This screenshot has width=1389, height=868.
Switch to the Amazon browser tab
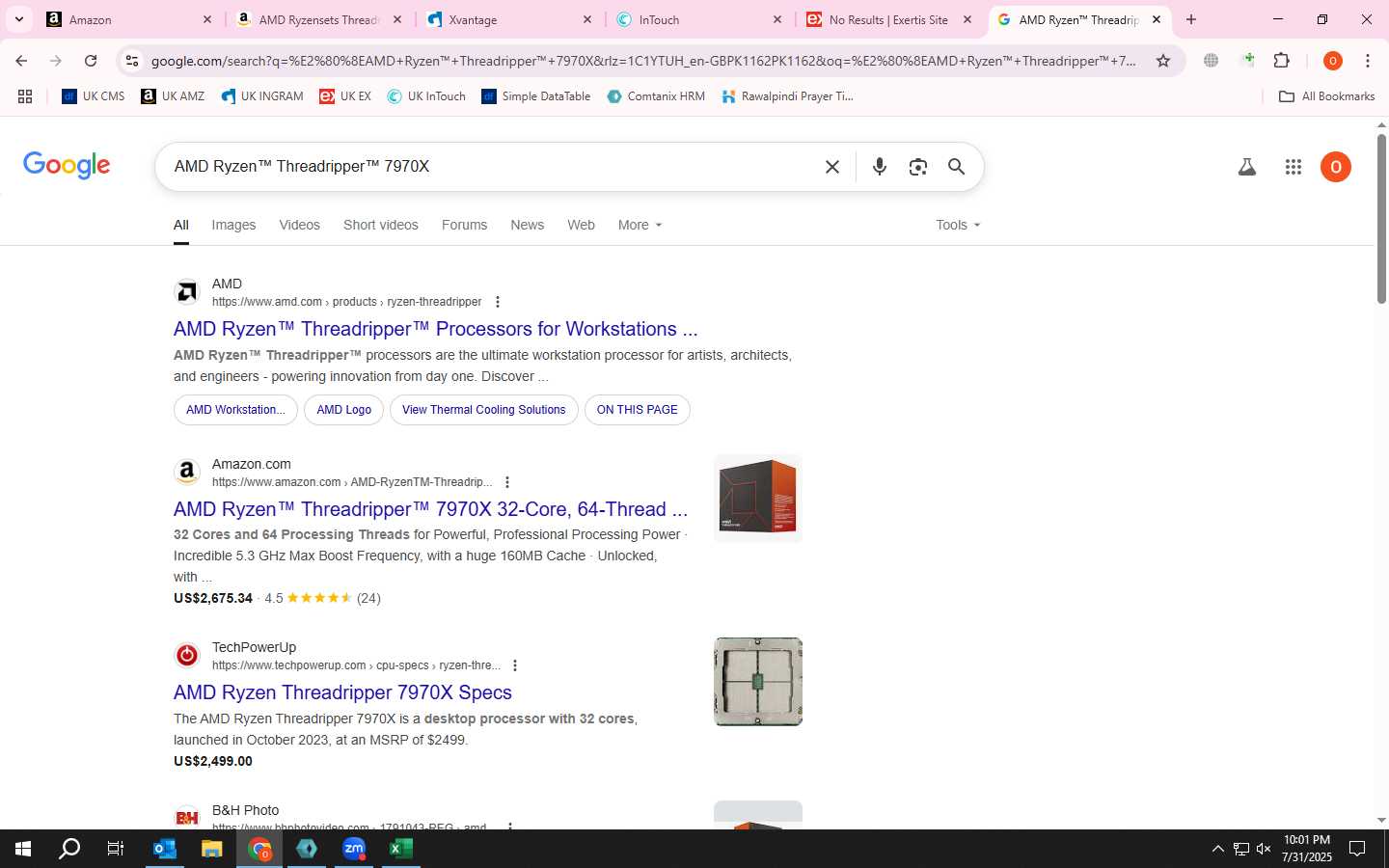point(130,19)
